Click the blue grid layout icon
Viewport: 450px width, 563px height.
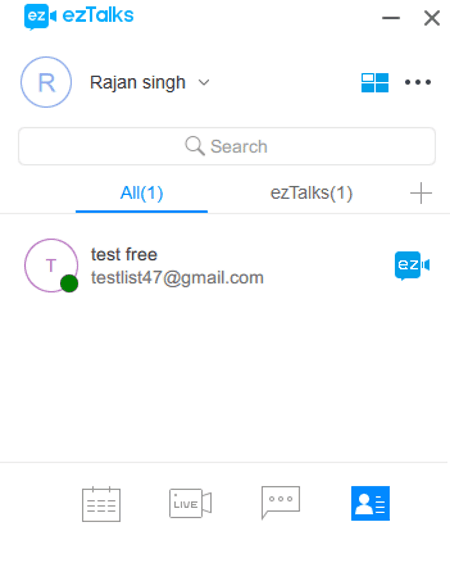[x=375, y=83]
